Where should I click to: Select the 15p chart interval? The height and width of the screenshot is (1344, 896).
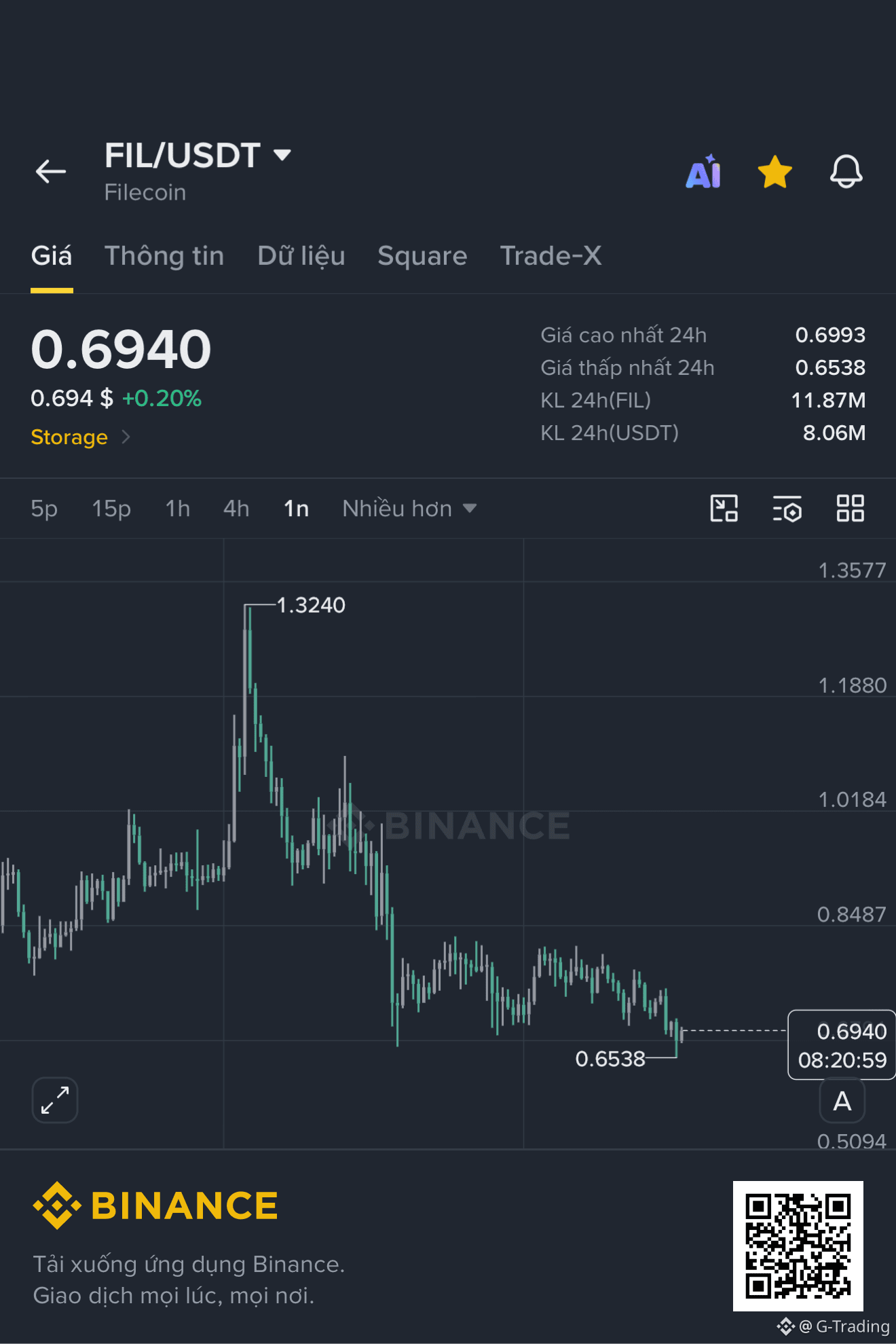point(111,509)
